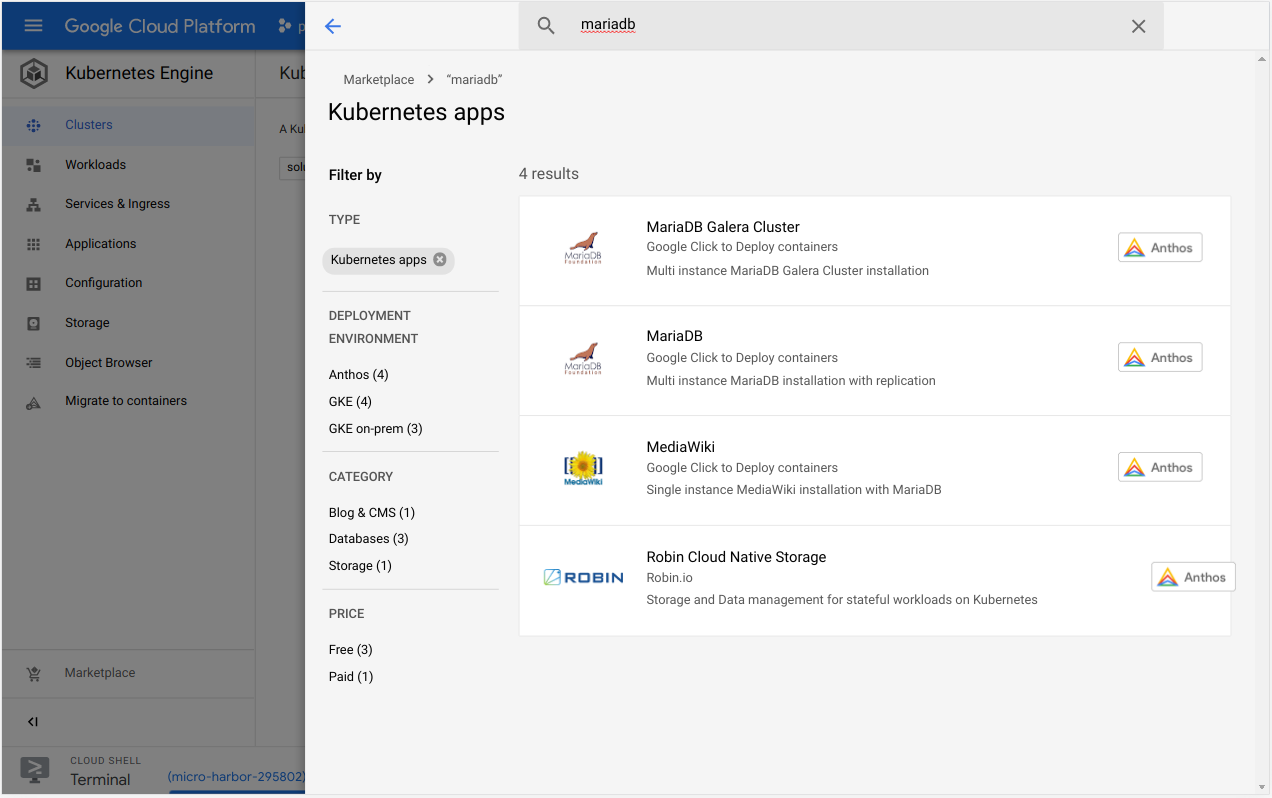1272x798 pixels.
Task: Collapse the left sidebar panel
Action: coord(33,722)
